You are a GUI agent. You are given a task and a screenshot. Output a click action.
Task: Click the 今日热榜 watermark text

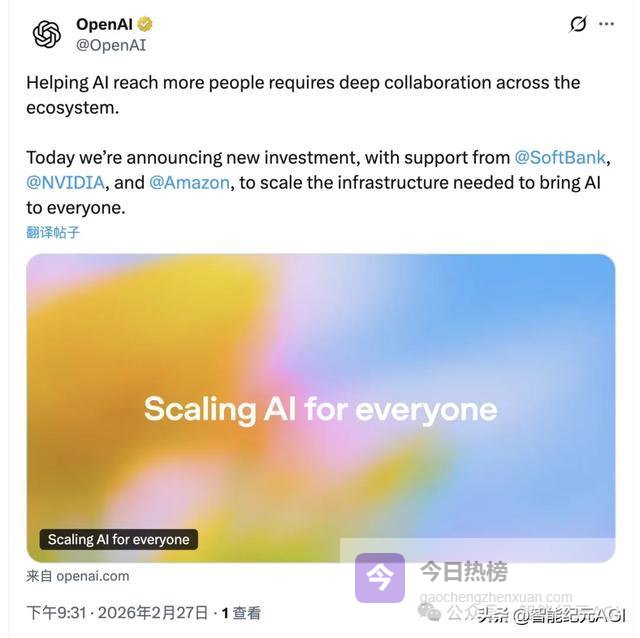point(464,571)
